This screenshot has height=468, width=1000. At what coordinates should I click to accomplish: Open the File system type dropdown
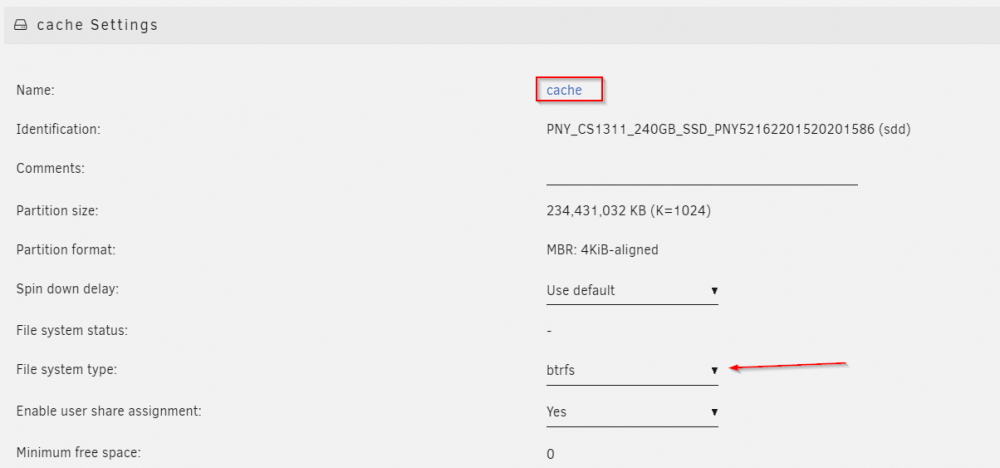click(632, 370)
